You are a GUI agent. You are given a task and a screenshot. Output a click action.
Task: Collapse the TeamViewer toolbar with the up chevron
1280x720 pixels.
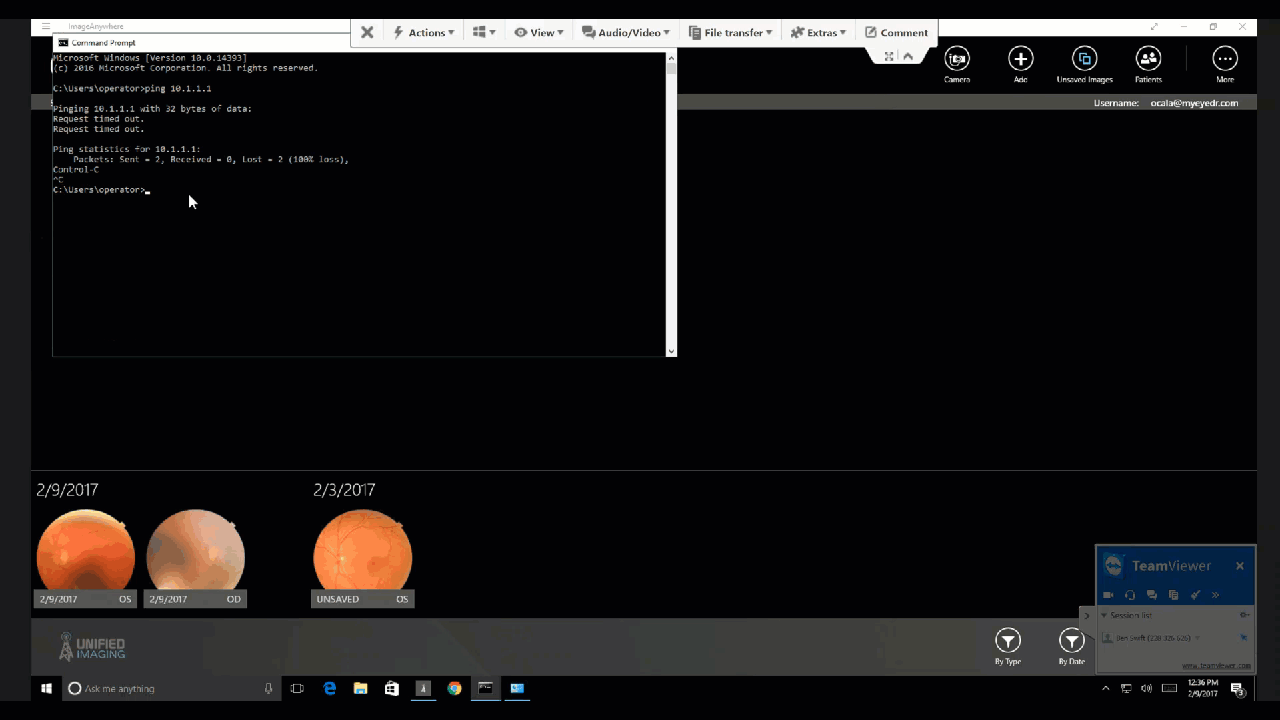[908, 56]
